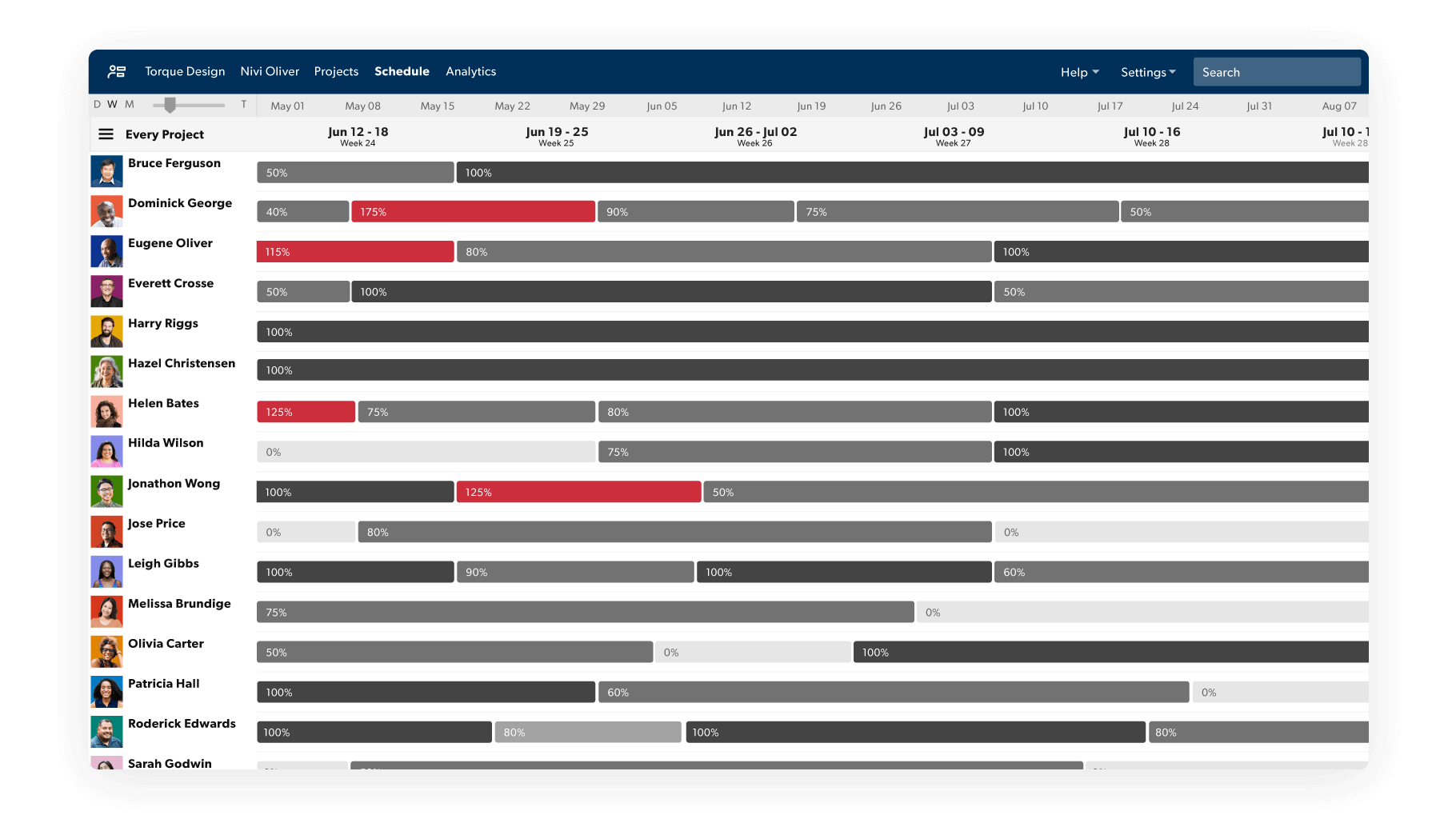This screenshot has width=1456, height=819.
Task: Click Helen Bates's profile avatar
Action: pyautogui.click(x=106, y=411)
